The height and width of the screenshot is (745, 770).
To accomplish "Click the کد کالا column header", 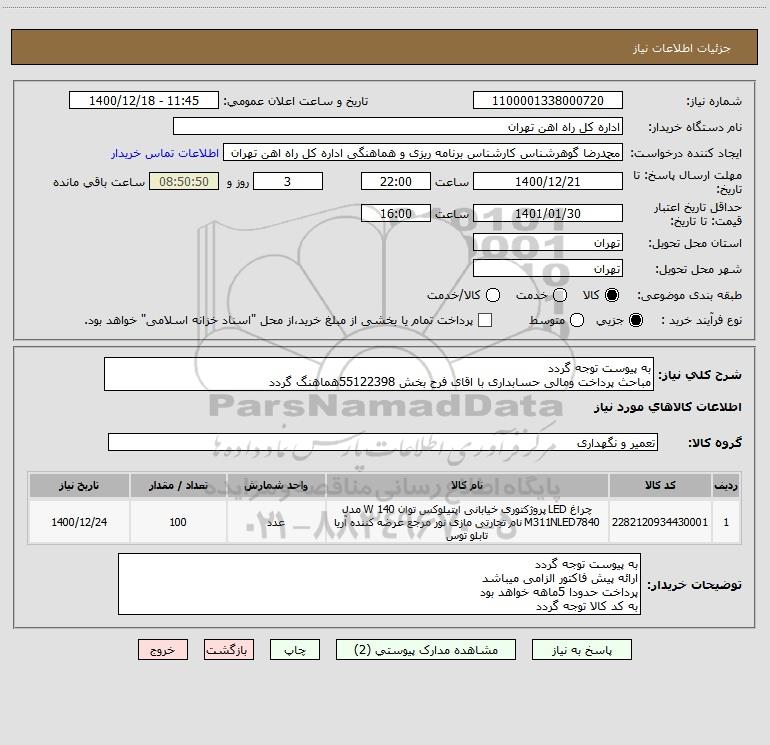I will [660, 485].
